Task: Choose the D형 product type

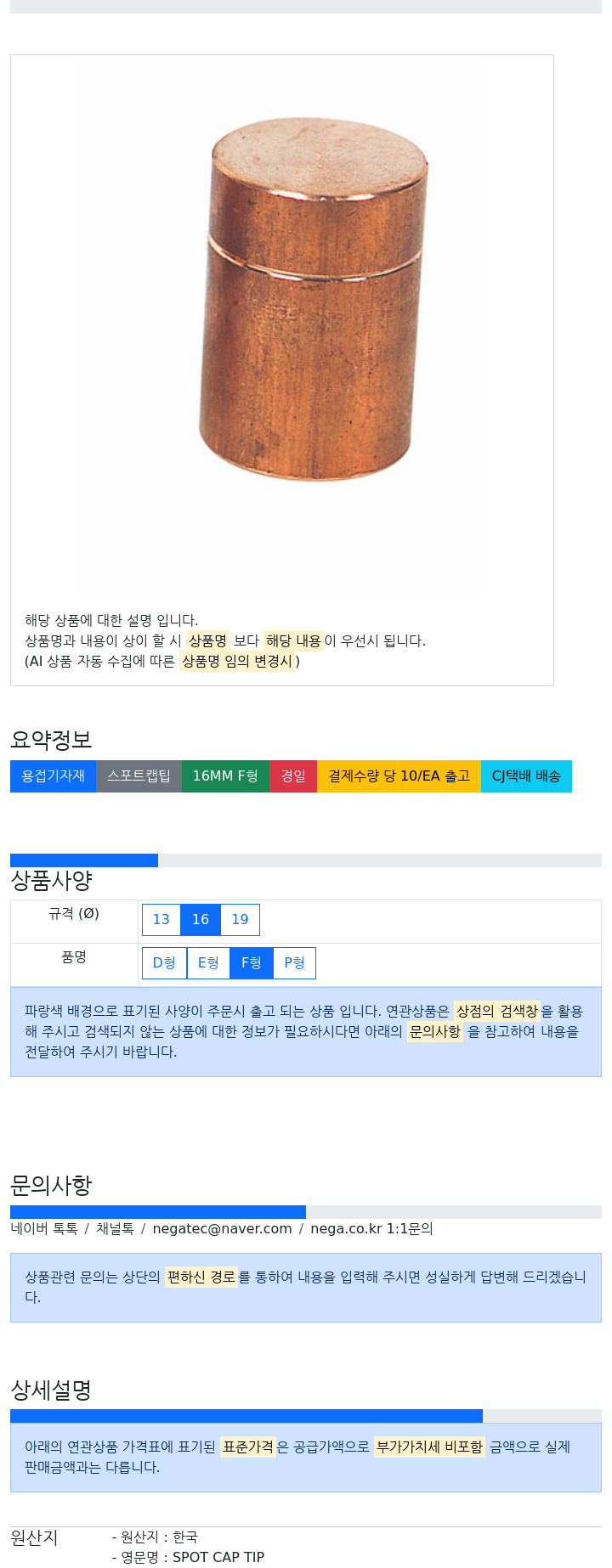Action: pos(164,962)
